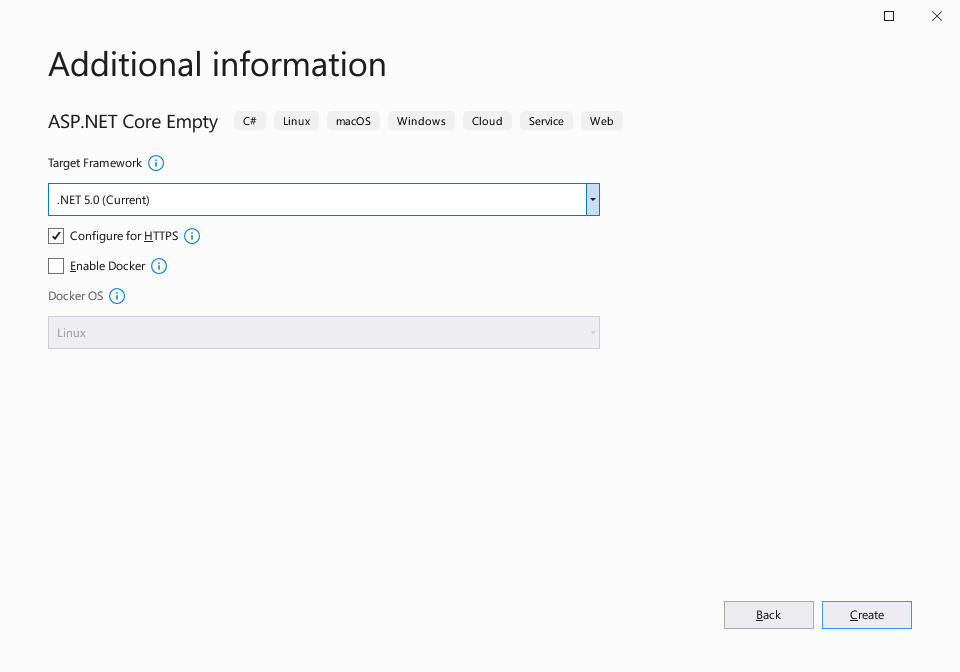Viewport: 960px width, 672px height.
Task: Uncheck the Configure for HTTPS checkbox
Action: pos(56,236)
